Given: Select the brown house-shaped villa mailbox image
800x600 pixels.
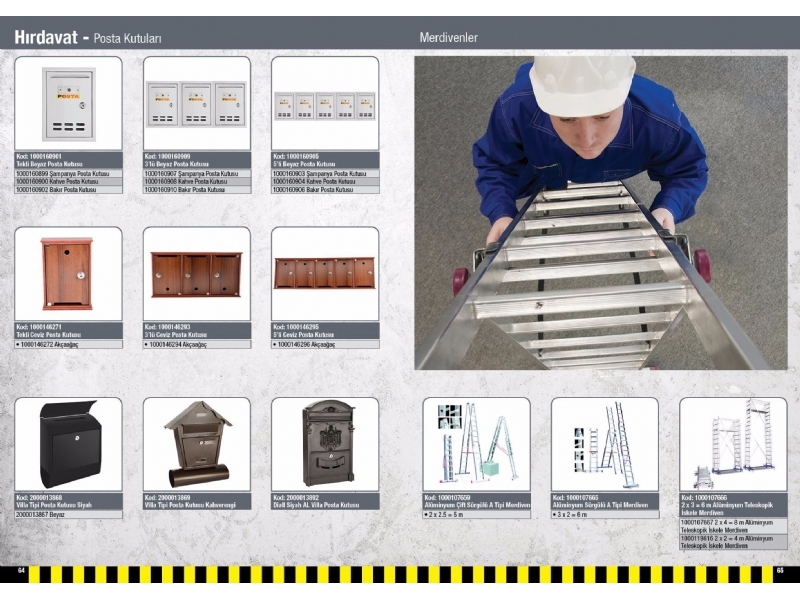Looking at the screenshot, I should point(196,445).
